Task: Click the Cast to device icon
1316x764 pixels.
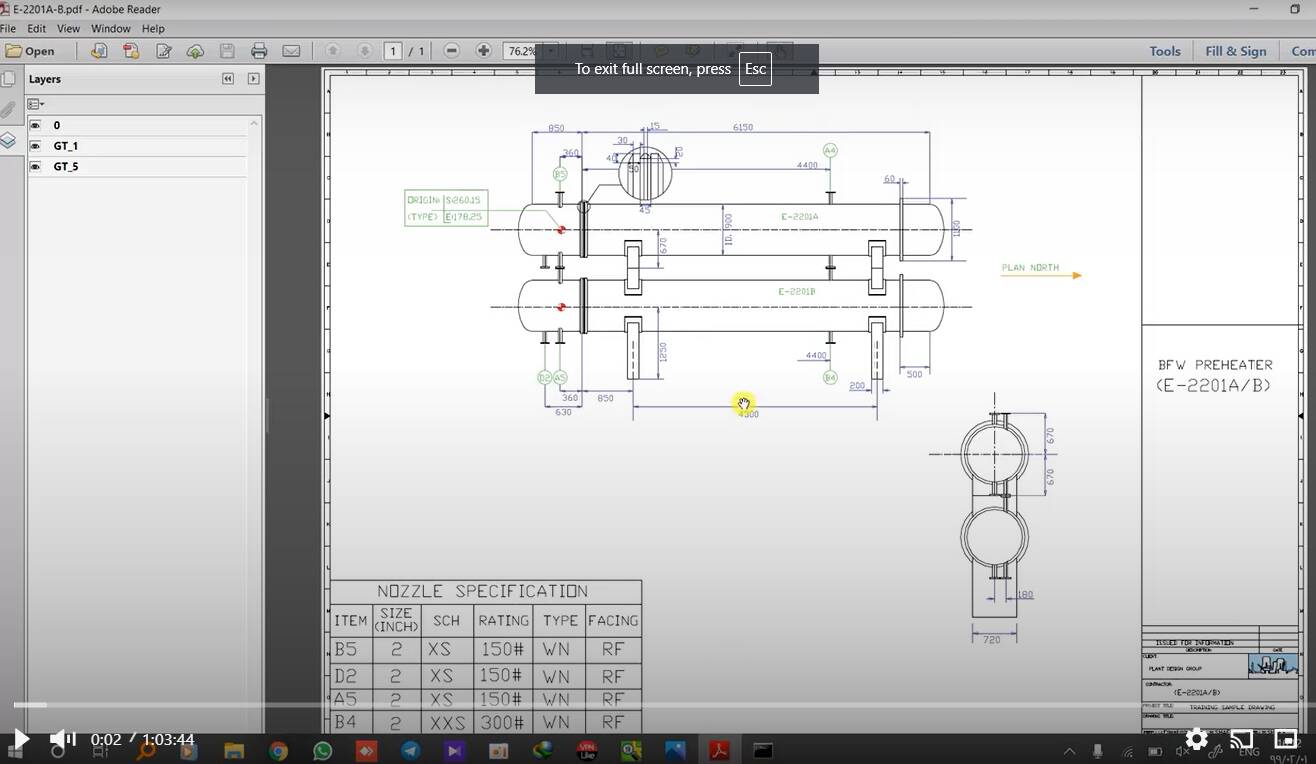Action: [x=1241, y=740]
